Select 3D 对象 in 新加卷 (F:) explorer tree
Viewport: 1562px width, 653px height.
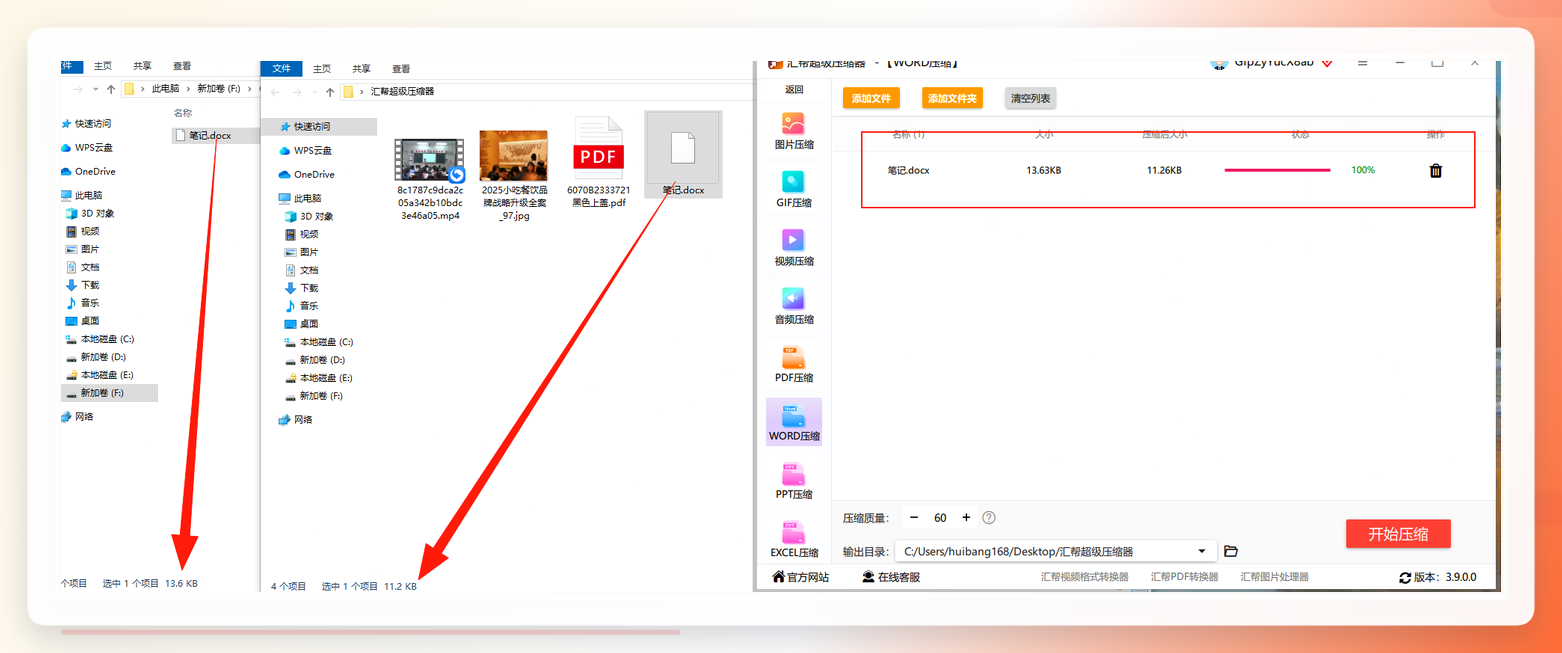89,213
